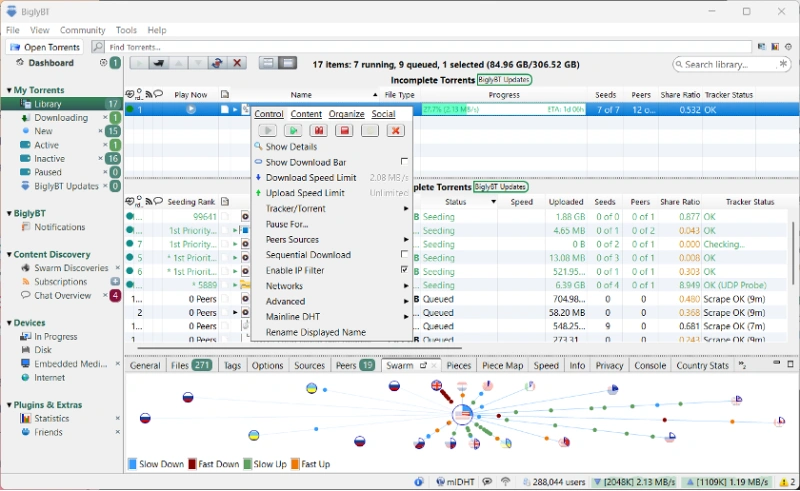Switch to the Piece Map tab

point(502,366)
